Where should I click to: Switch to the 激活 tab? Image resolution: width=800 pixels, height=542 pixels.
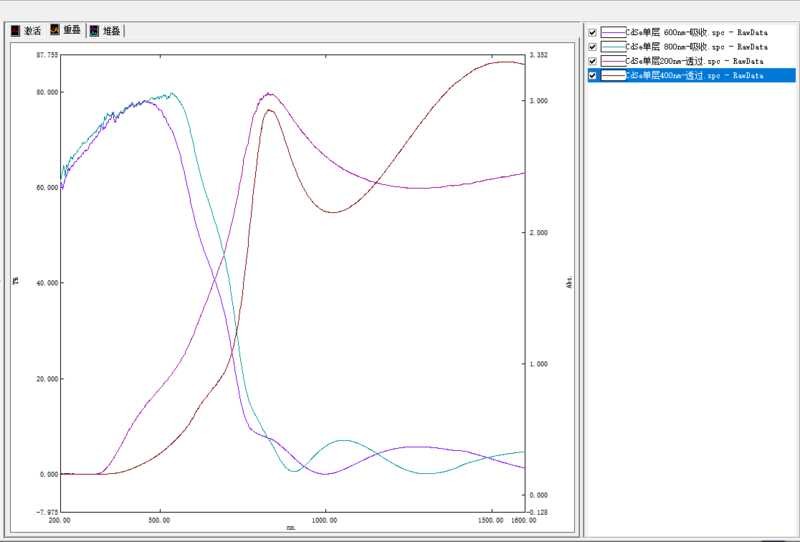[x=26, y=31]
